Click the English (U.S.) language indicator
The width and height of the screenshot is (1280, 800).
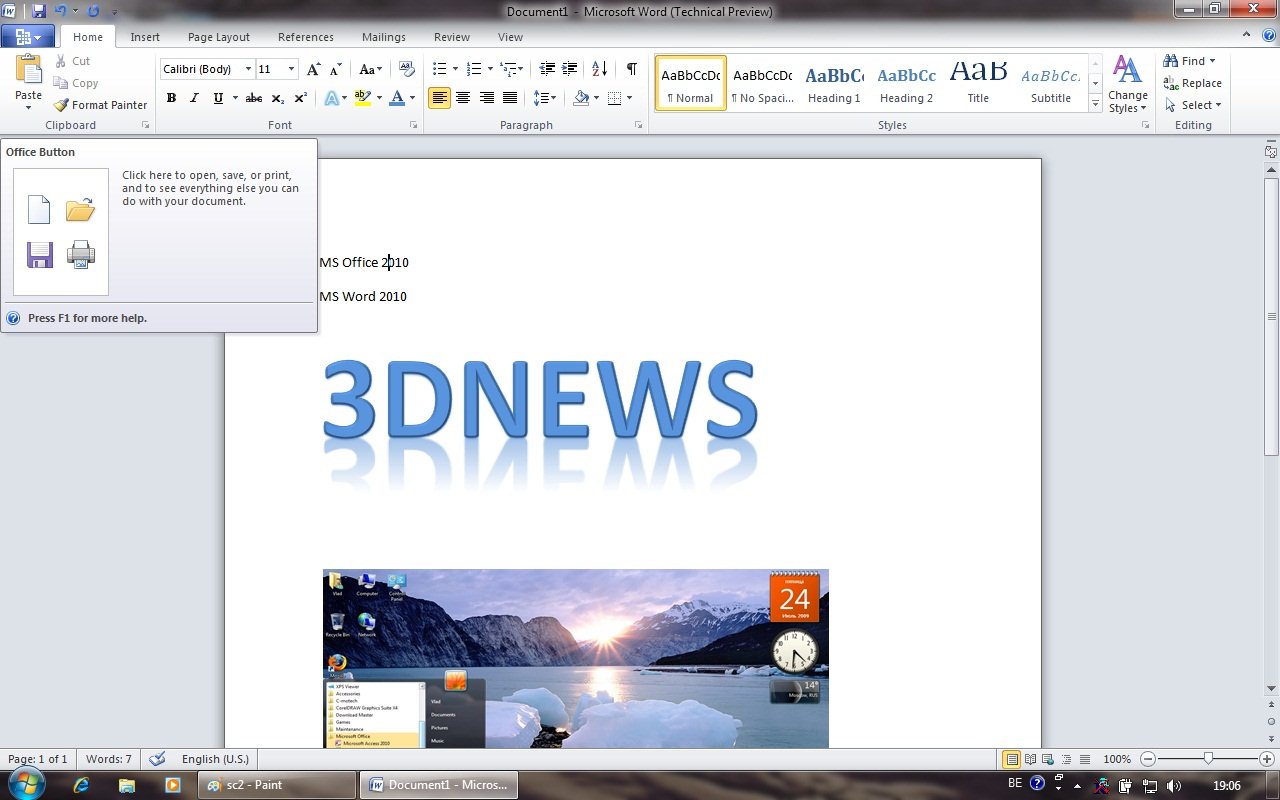click(x=215, y=759)
